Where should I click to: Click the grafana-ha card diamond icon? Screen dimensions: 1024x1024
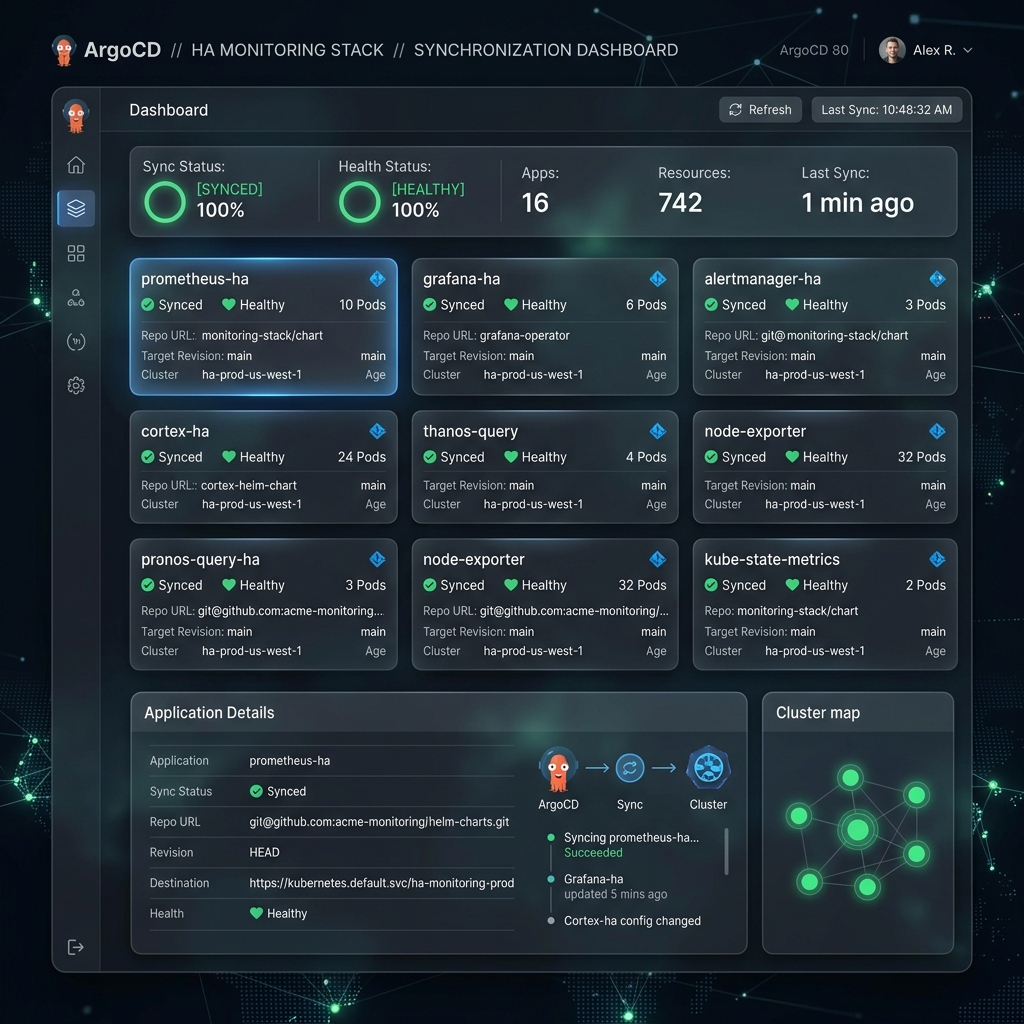658,279
